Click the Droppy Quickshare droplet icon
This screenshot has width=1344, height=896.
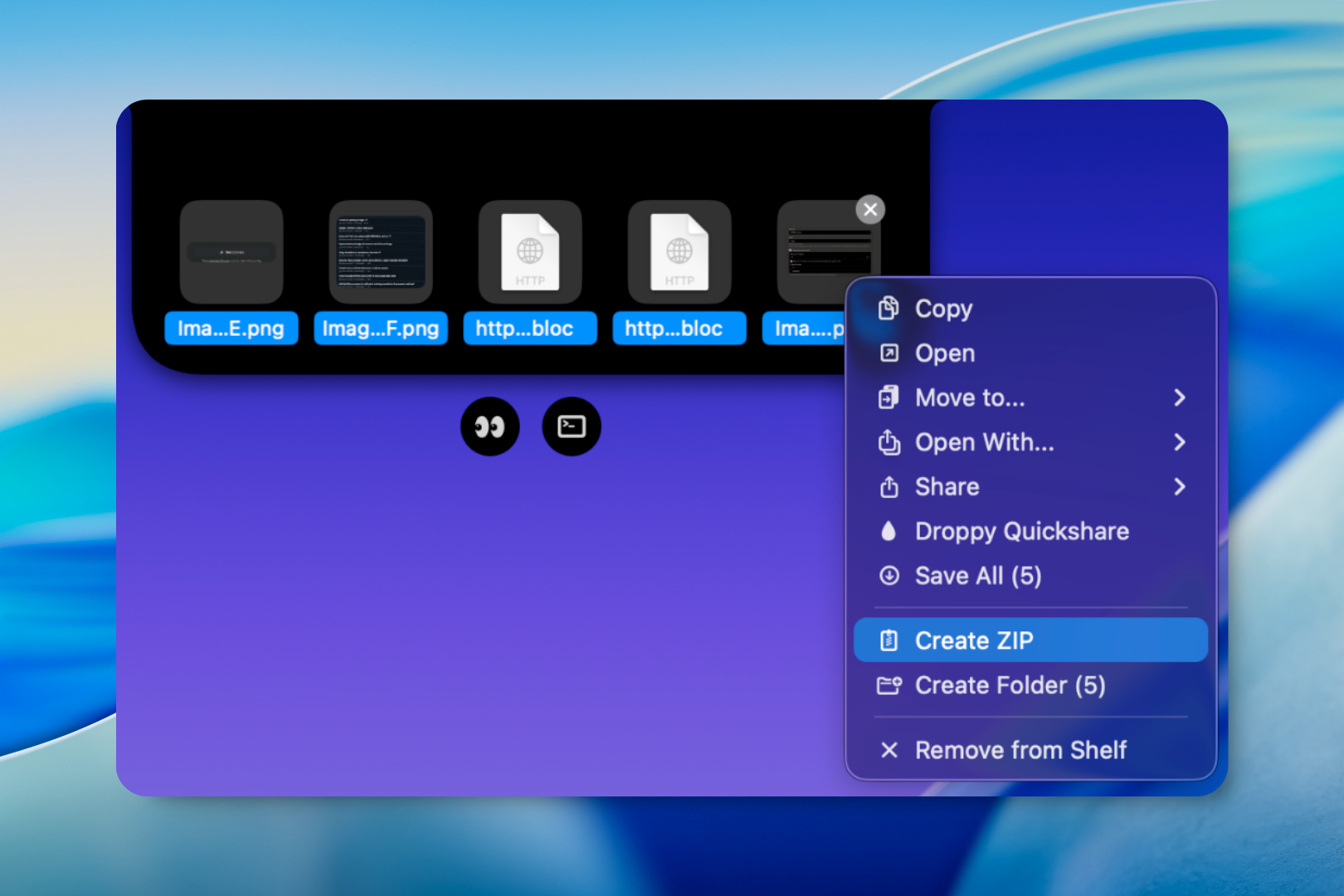[x=889, y=531]
